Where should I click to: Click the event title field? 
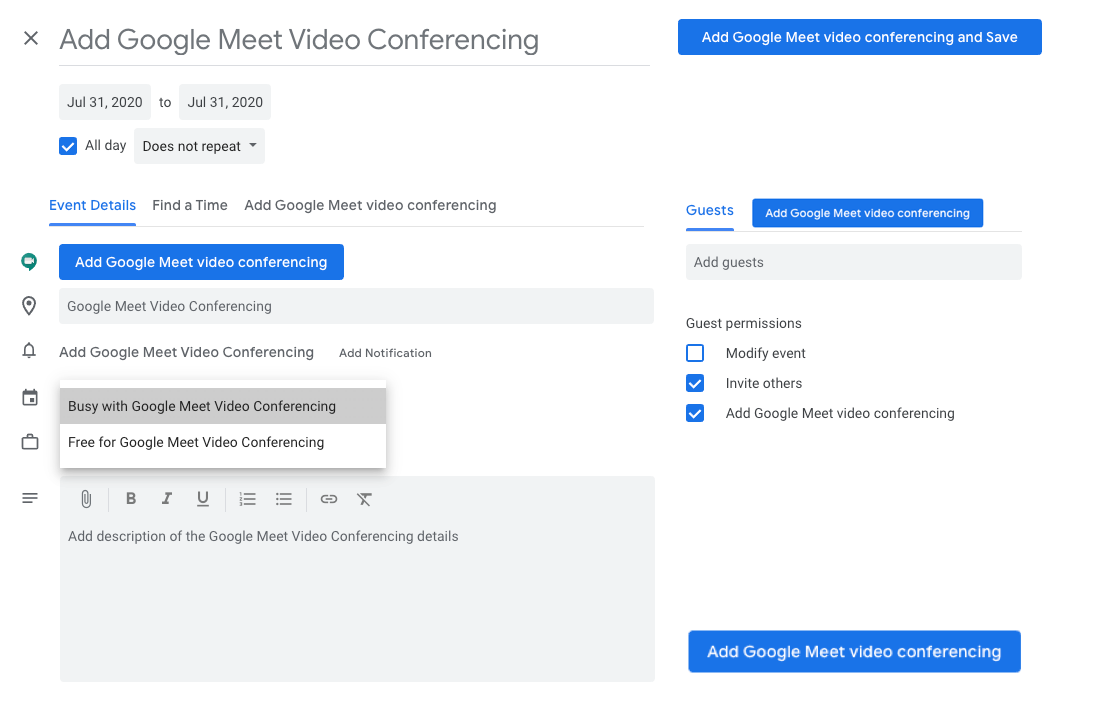coord(355,40)
